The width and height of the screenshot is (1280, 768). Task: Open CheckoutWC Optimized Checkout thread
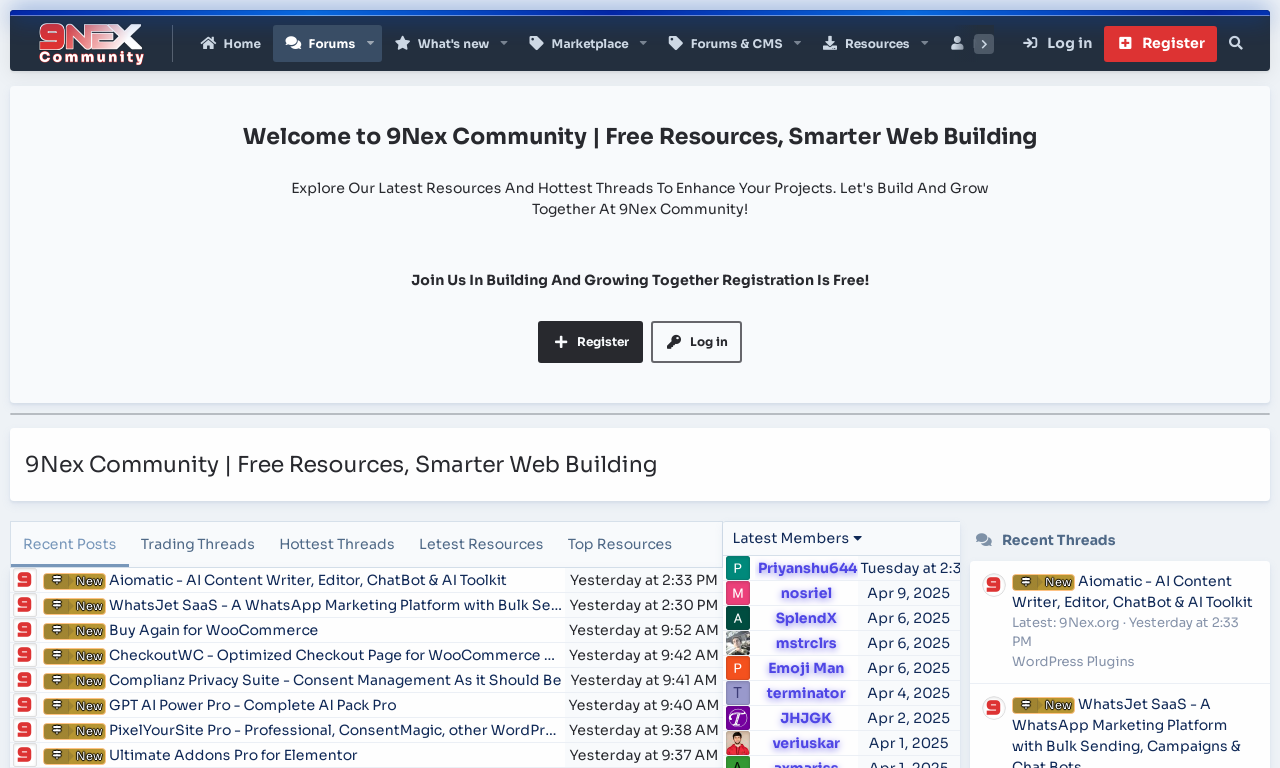point(332,655)
